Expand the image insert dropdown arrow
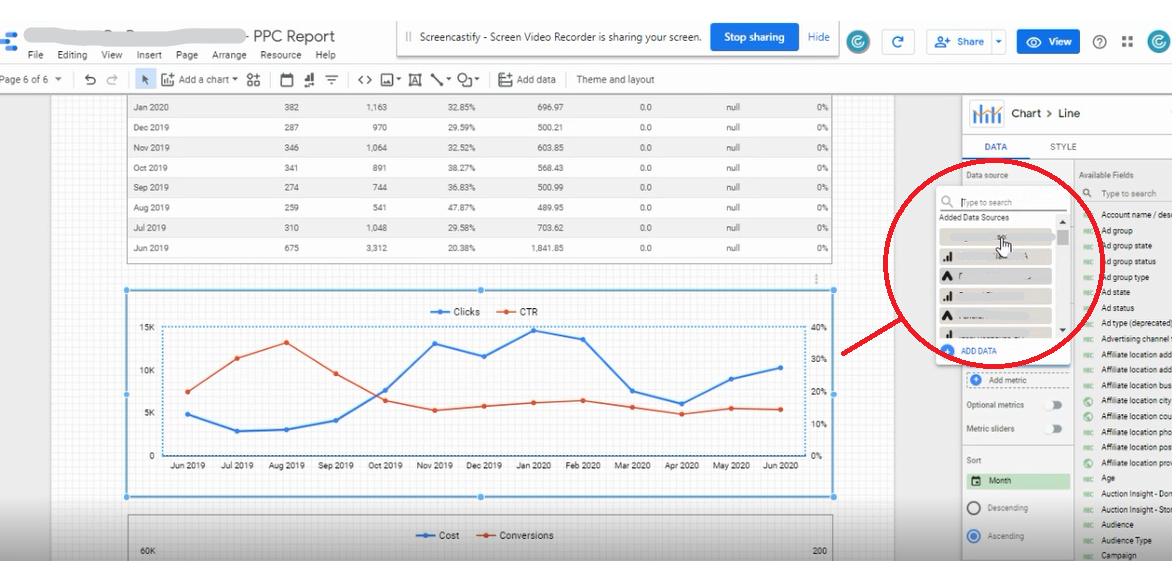This screenshot has height=561, width=1172. click(398, 79)
